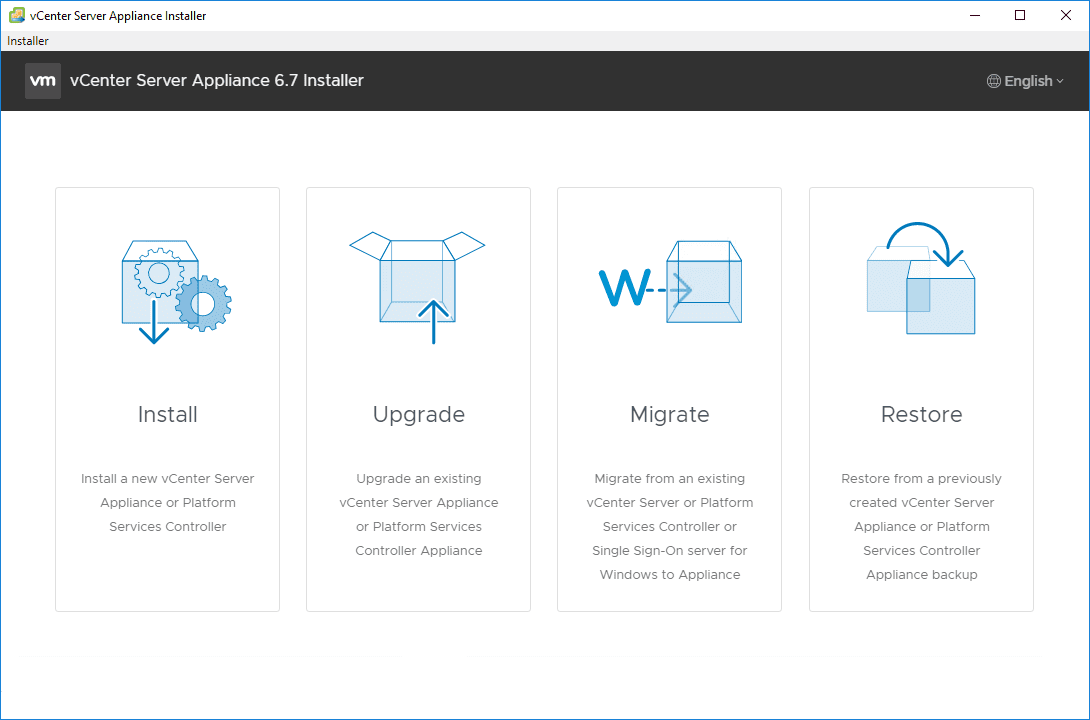This screenshot has width=1090, height=720.
Task: Click the VMware vm logo
Action: 42,80
